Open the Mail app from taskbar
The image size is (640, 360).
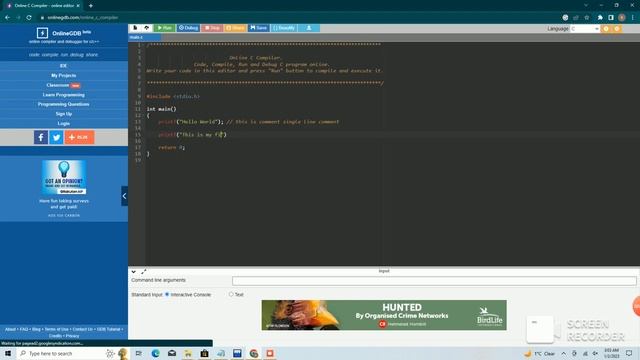172,353
